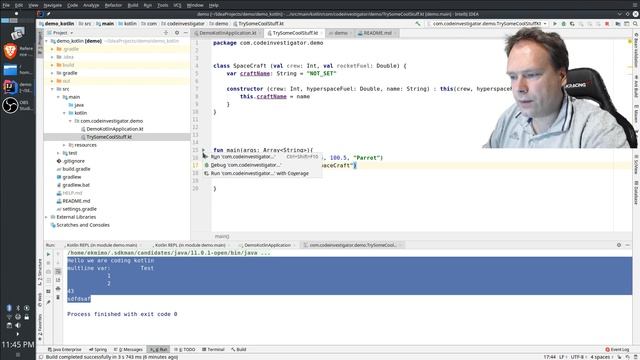Click UTF-8 encoding in status bar
Screen dimensions: 640x360
point(577,357)
